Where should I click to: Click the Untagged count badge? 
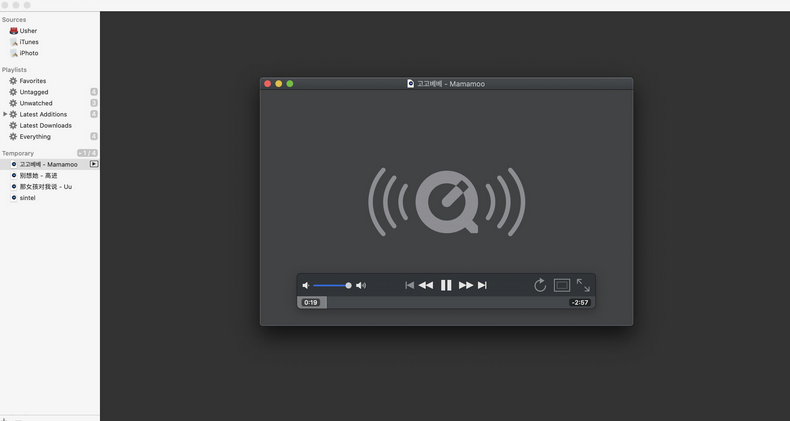[94, 92]
